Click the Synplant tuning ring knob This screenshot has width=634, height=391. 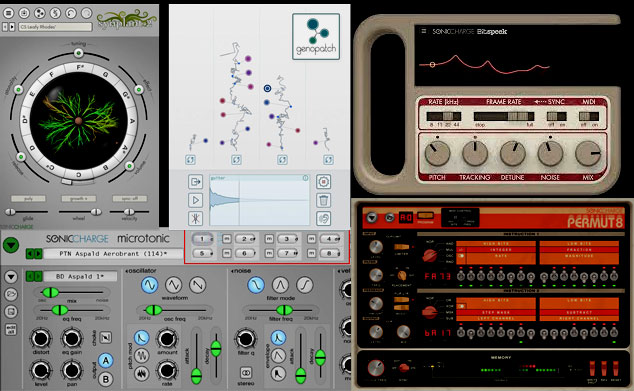click(x=78, y=53)
